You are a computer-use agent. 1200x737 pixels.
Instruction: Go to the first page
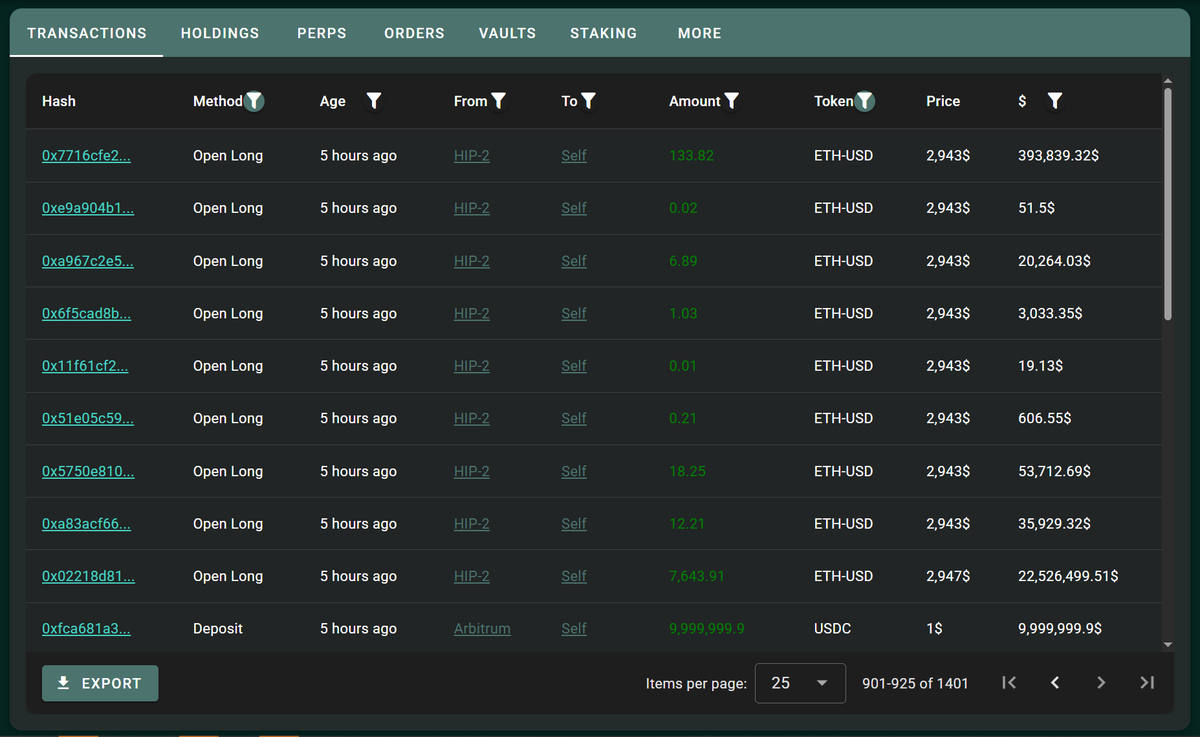(x=1009, y=683)
